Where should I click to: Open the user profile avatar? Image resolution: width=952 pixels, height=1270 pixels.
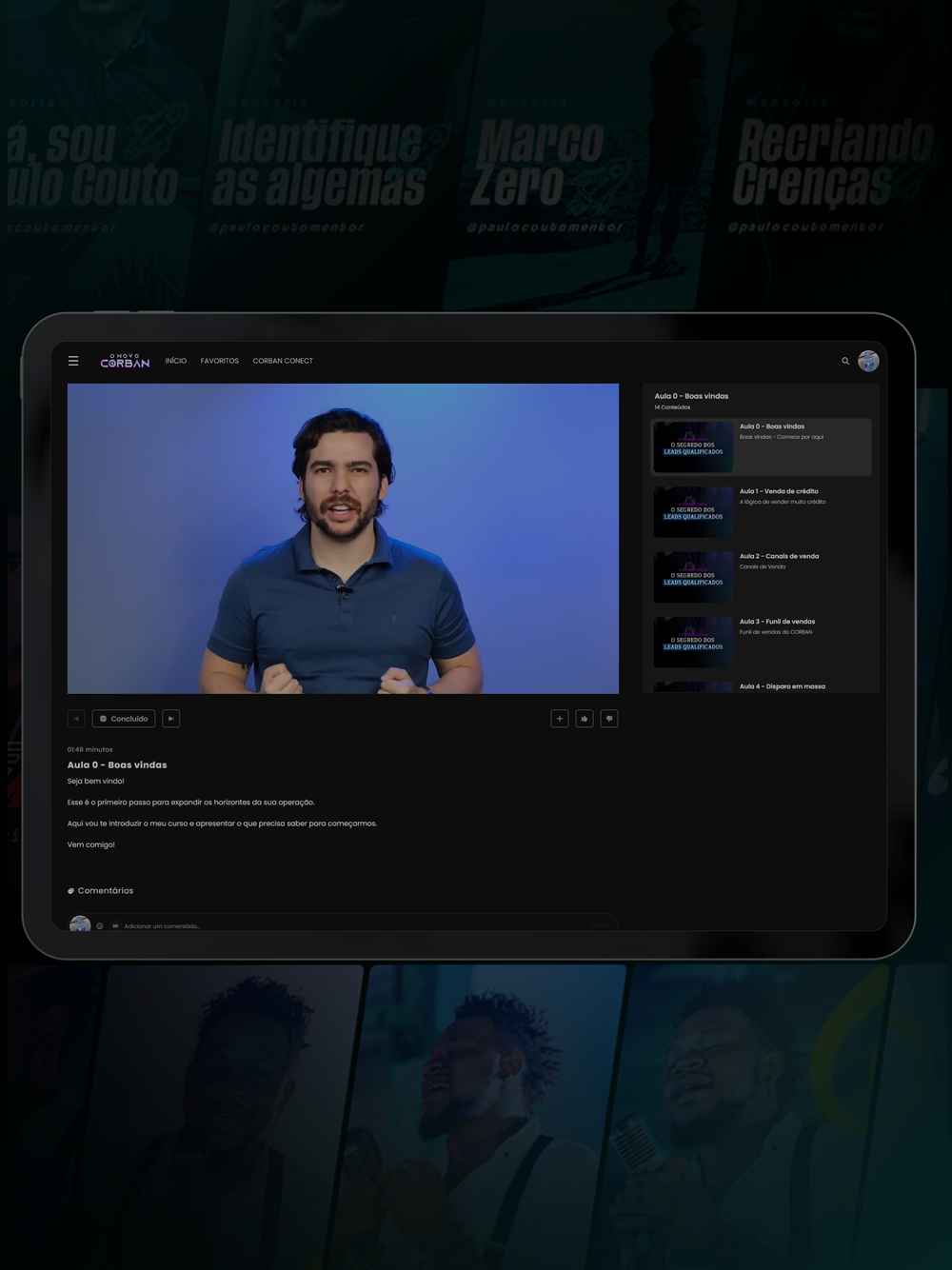[868, 361]
